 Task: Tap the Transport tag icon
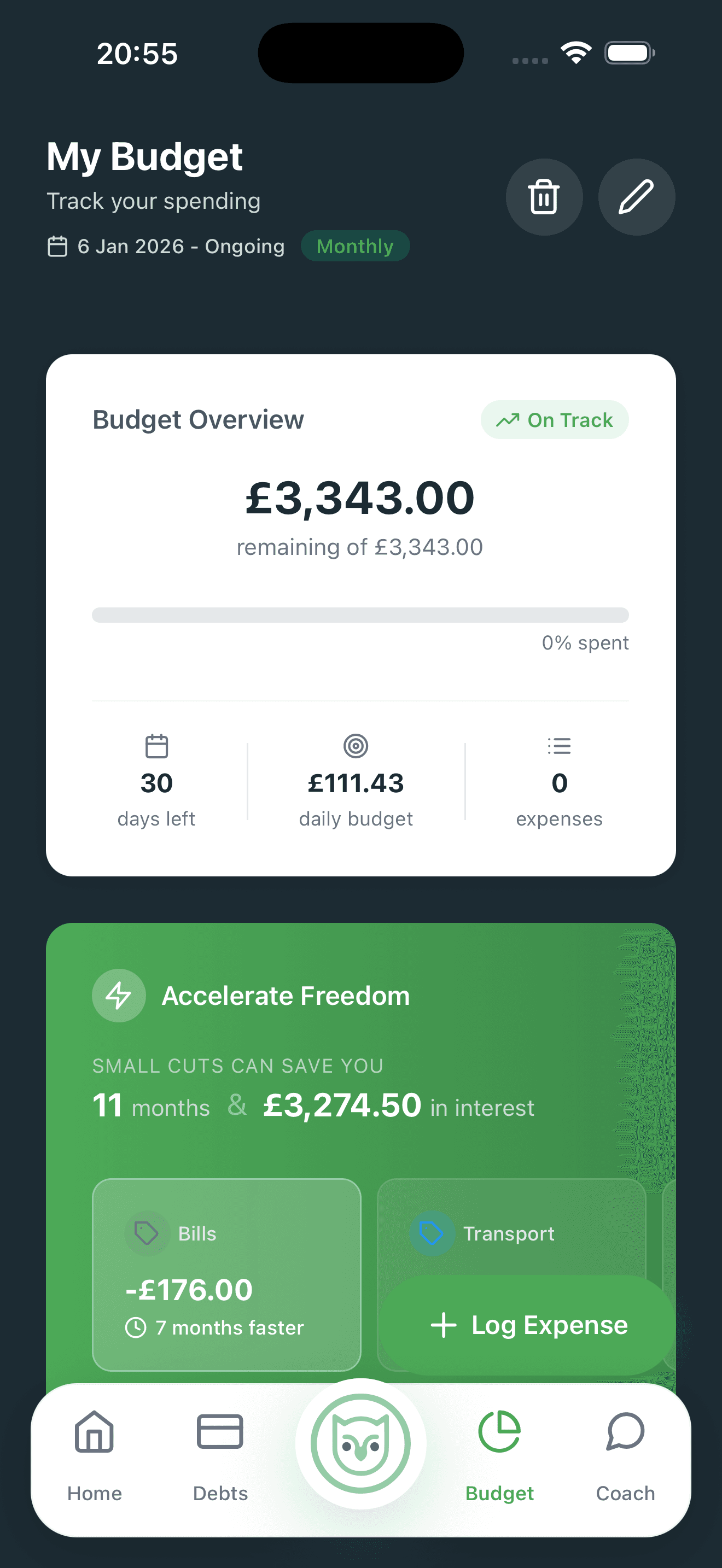coord(432,1234)
